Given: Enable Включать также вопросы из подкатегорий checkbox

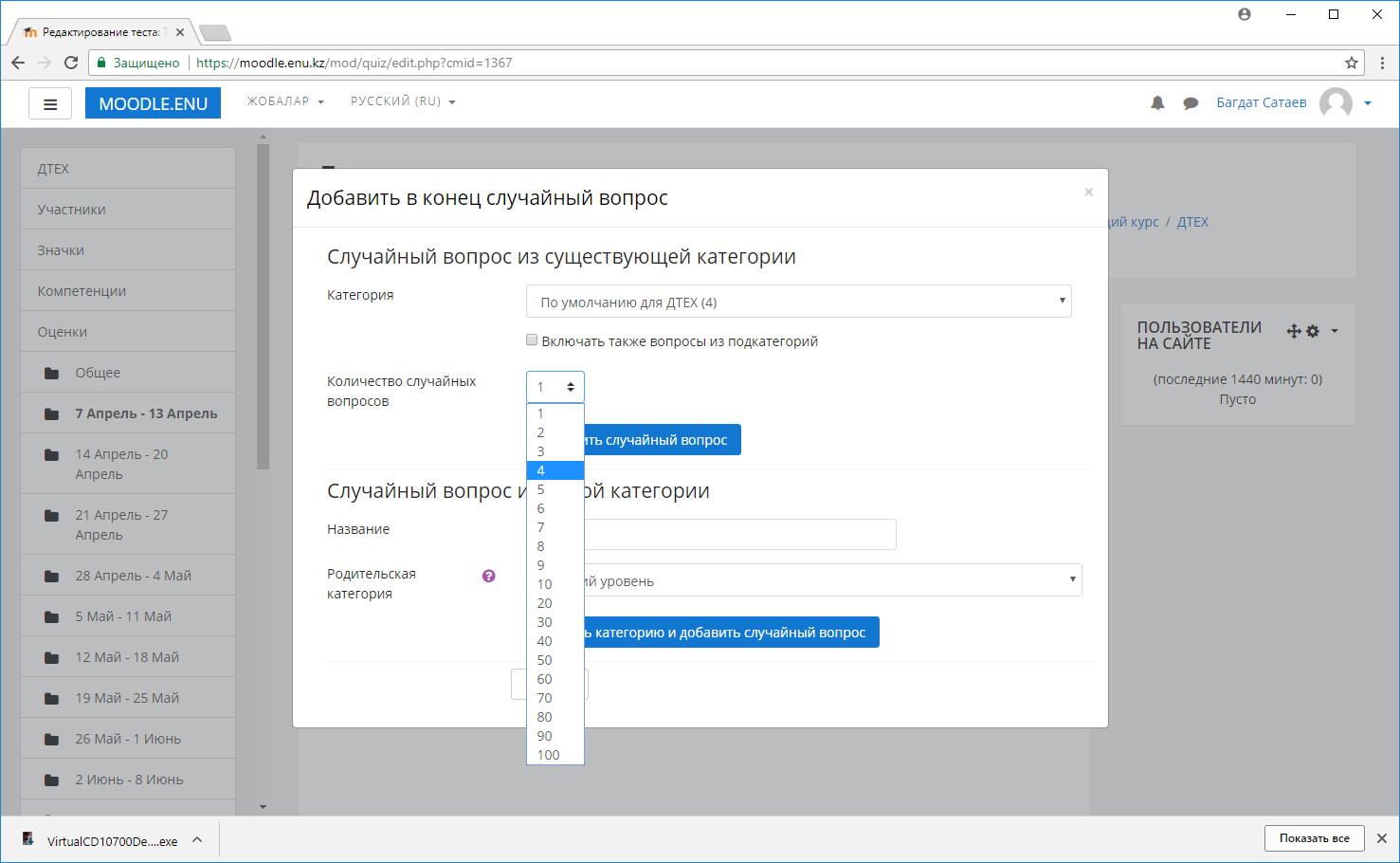Looking at the screenshot, I should pyautogui.click(x=532, y=340).
